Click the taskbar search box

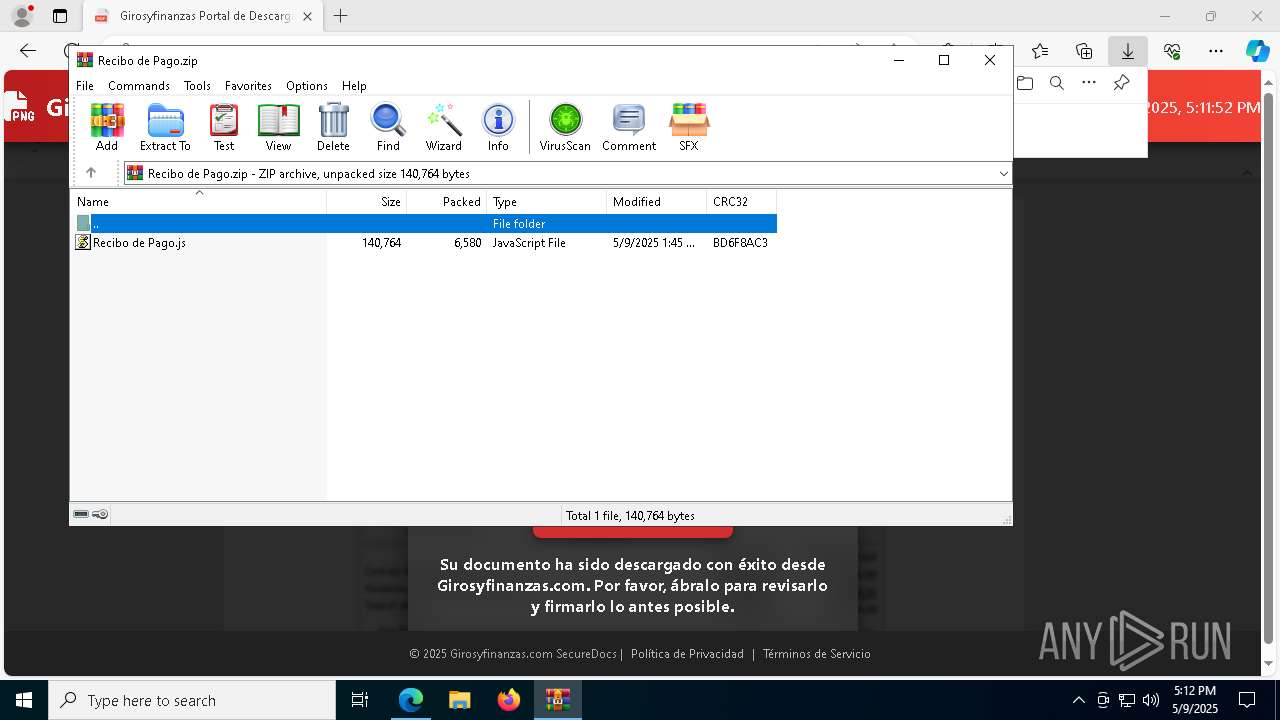pos(192,700)
